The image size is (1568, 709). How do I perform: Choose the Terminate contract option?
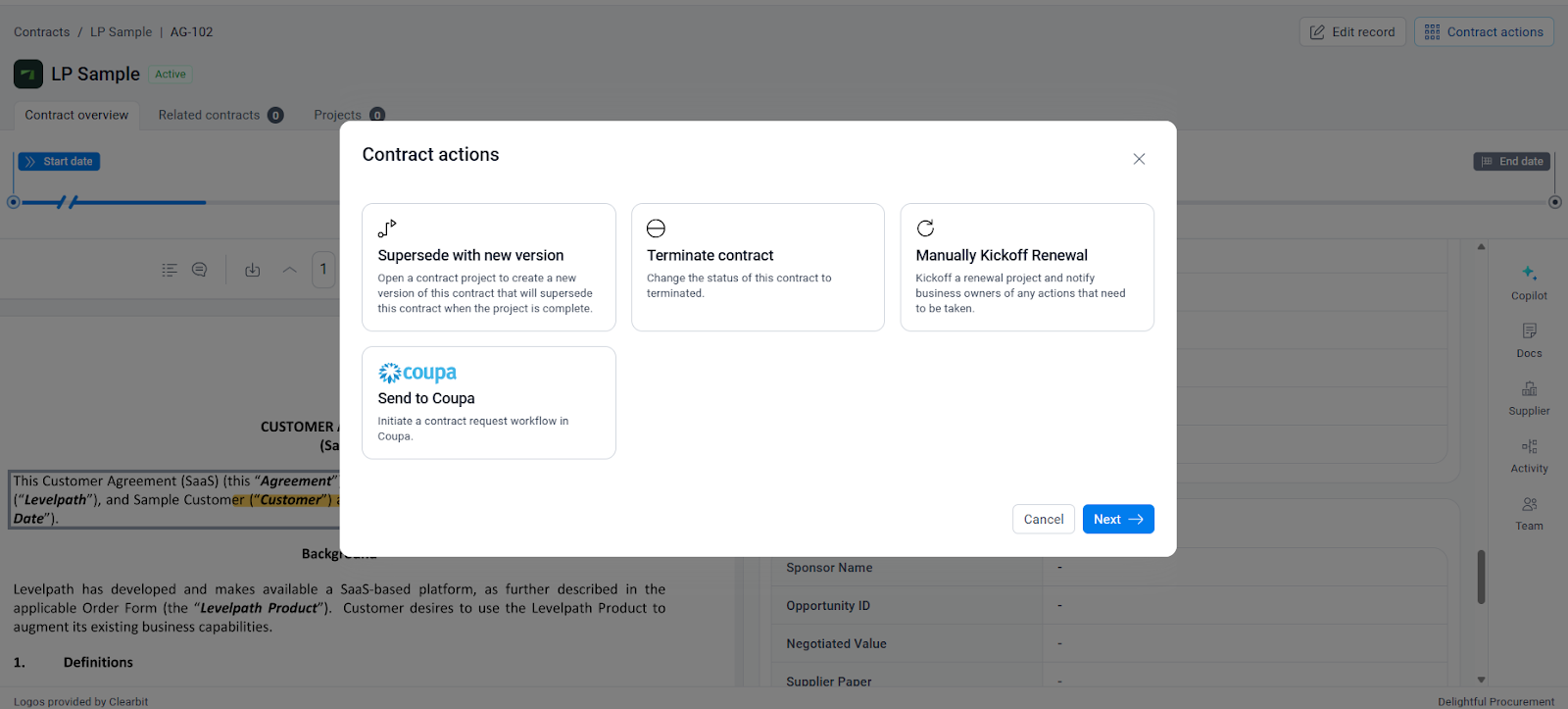758,267
